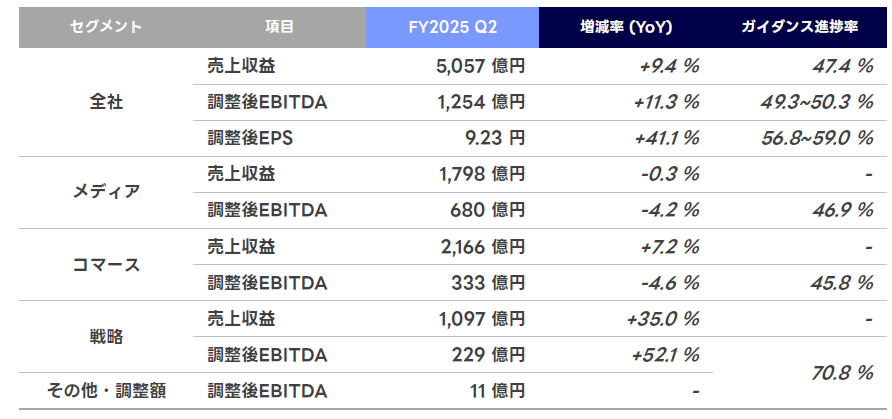The height and width of the screenshot is (419, 892).
Task: Click the その他・調整額 segment cell
Action: point(105,390)
